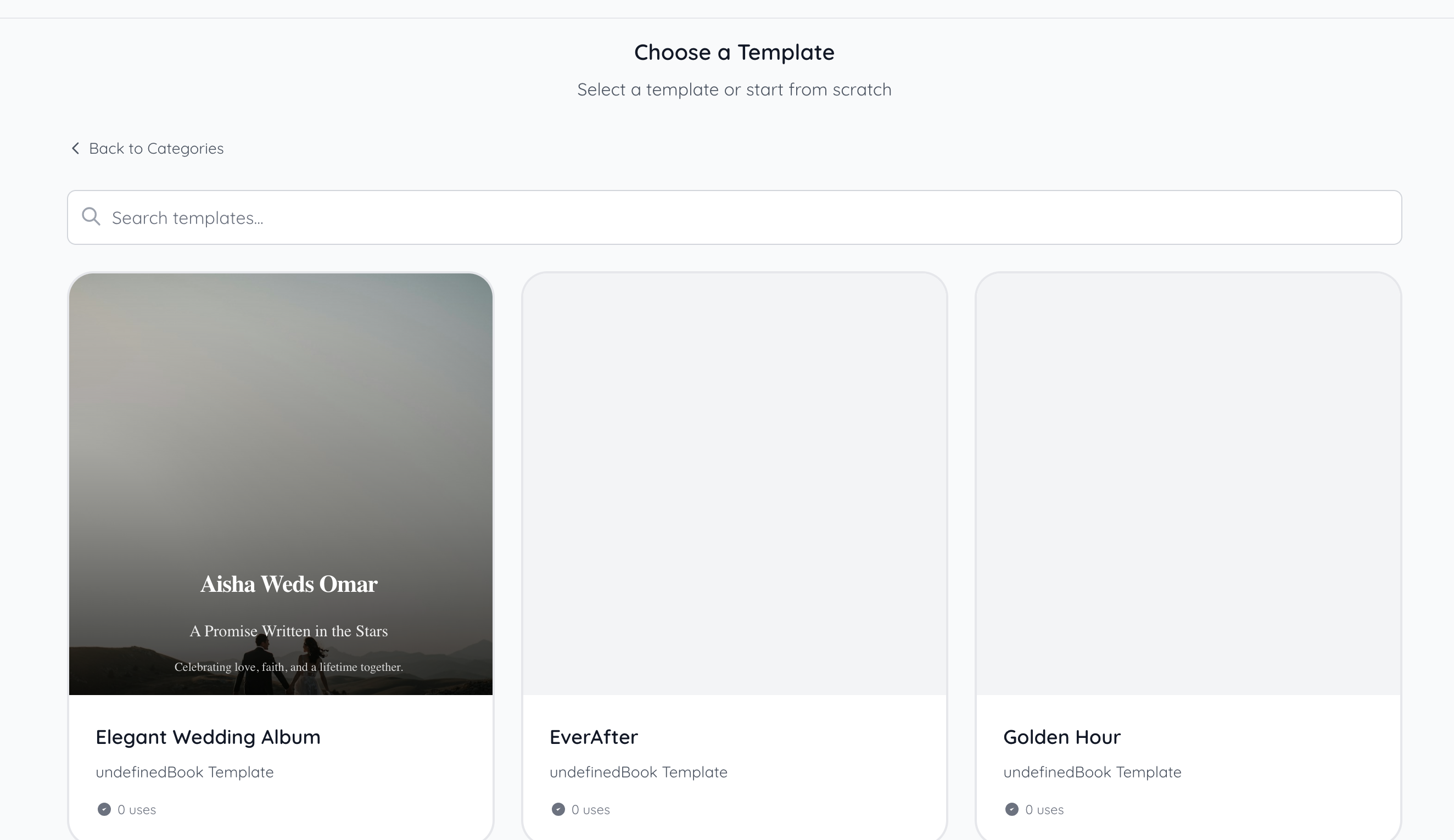1454x840 pixels.
Task: Click 0 uses text under Golden Hour
Action: pyautogui.click(x=1044, y=810)
